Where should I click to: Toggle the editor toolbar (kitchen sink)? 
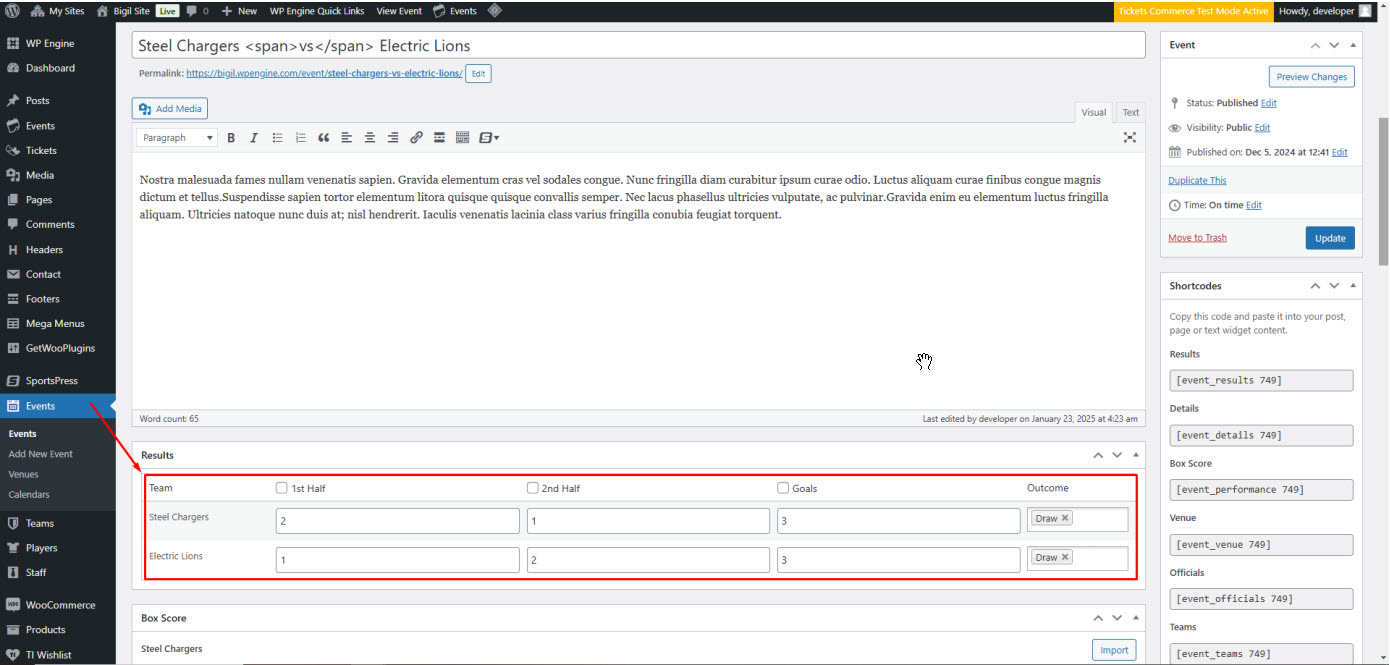tap(462, 138)
